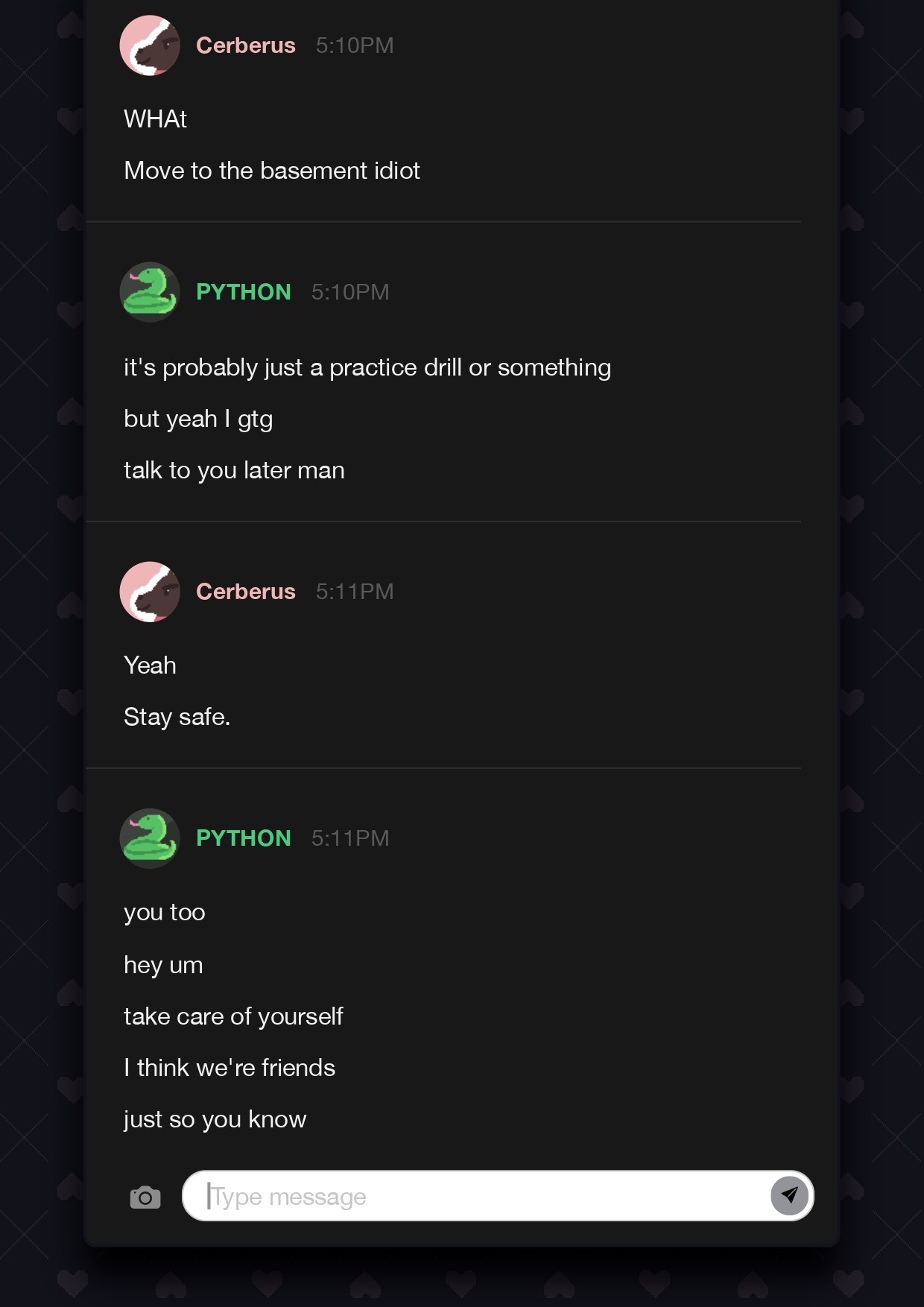
Task: Select the 'Stay safe.' message
Action: point(177,717)
